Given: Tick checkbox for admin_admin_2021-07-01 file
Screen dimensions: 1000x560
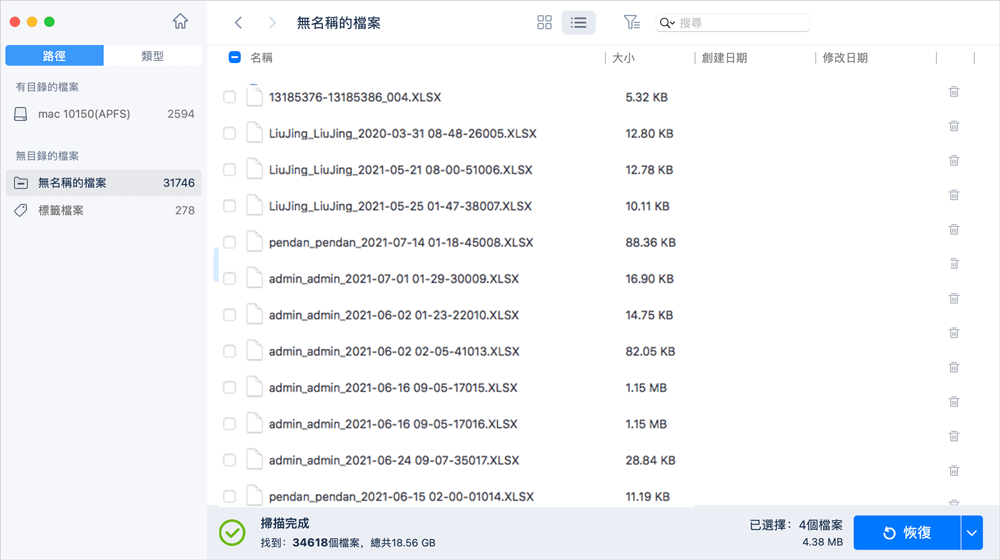Looking at the screenshot, I should tap(230, 279).
